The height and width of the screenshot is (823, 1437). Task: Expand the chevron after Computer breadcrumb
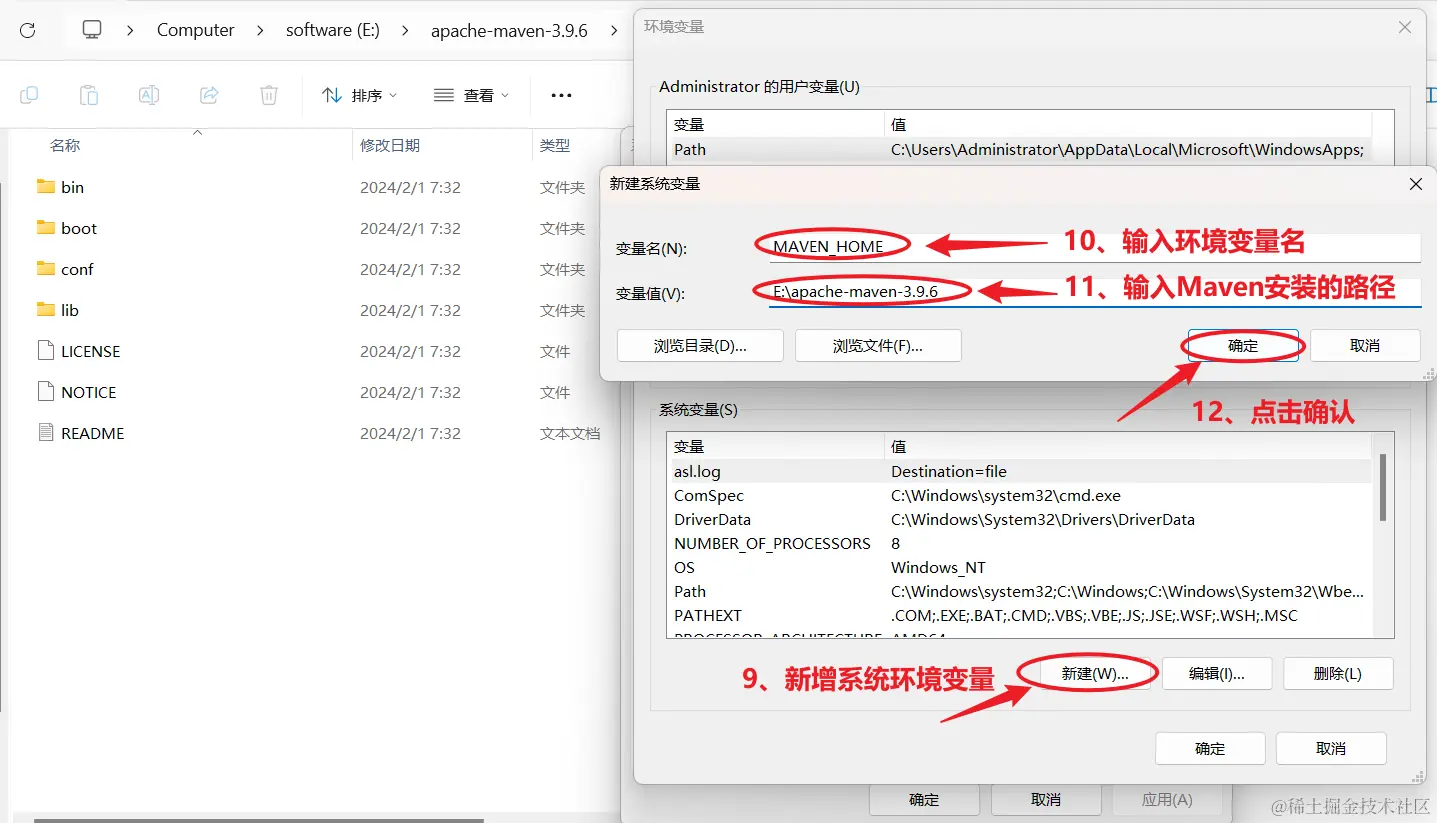click(260, 30)
